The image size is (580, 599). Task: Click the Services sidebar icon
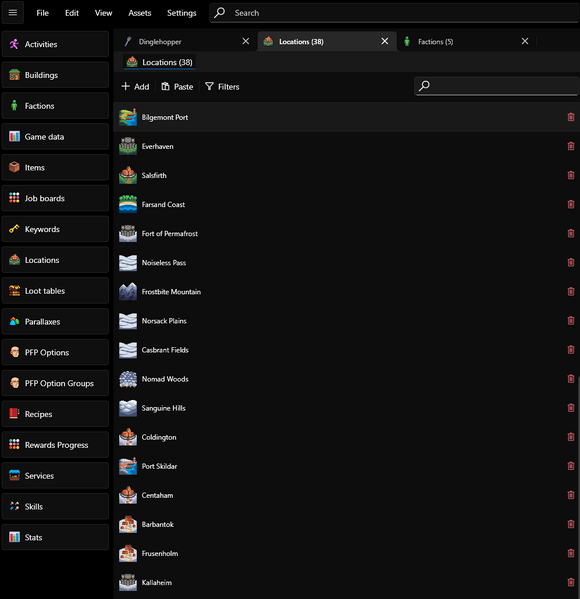click(x=15, y=476)
